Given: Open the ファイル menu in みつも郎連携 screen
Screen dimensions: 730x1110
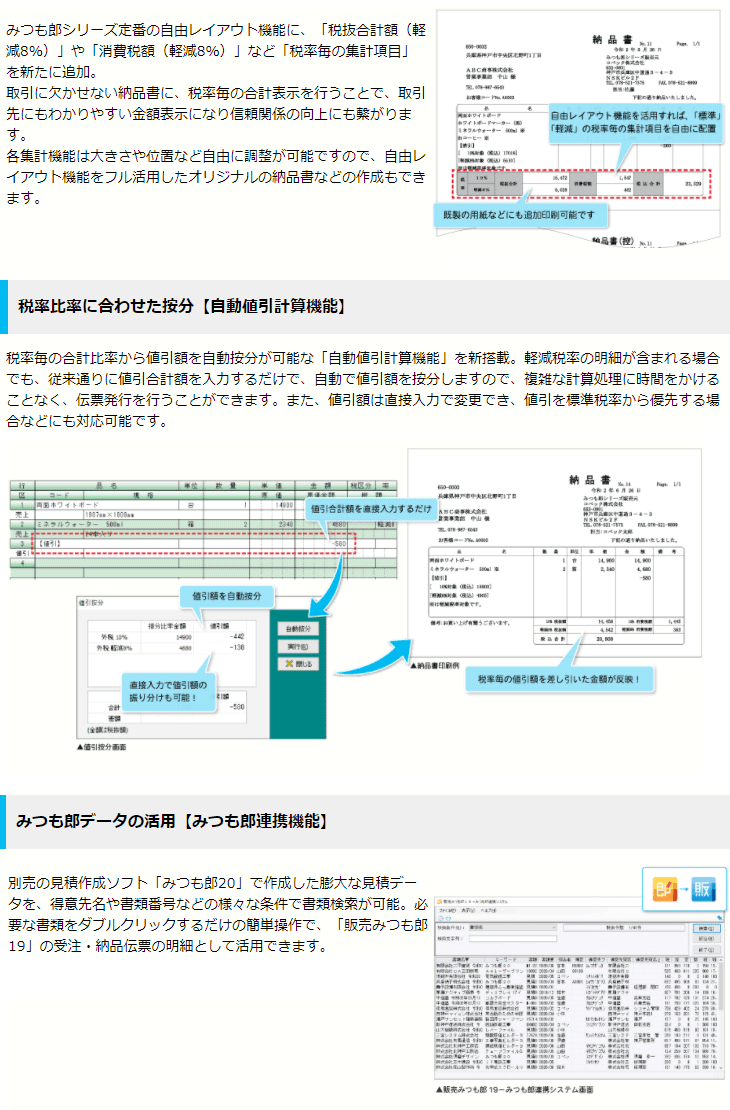Looking at the screenshot, I should (447, 910).
